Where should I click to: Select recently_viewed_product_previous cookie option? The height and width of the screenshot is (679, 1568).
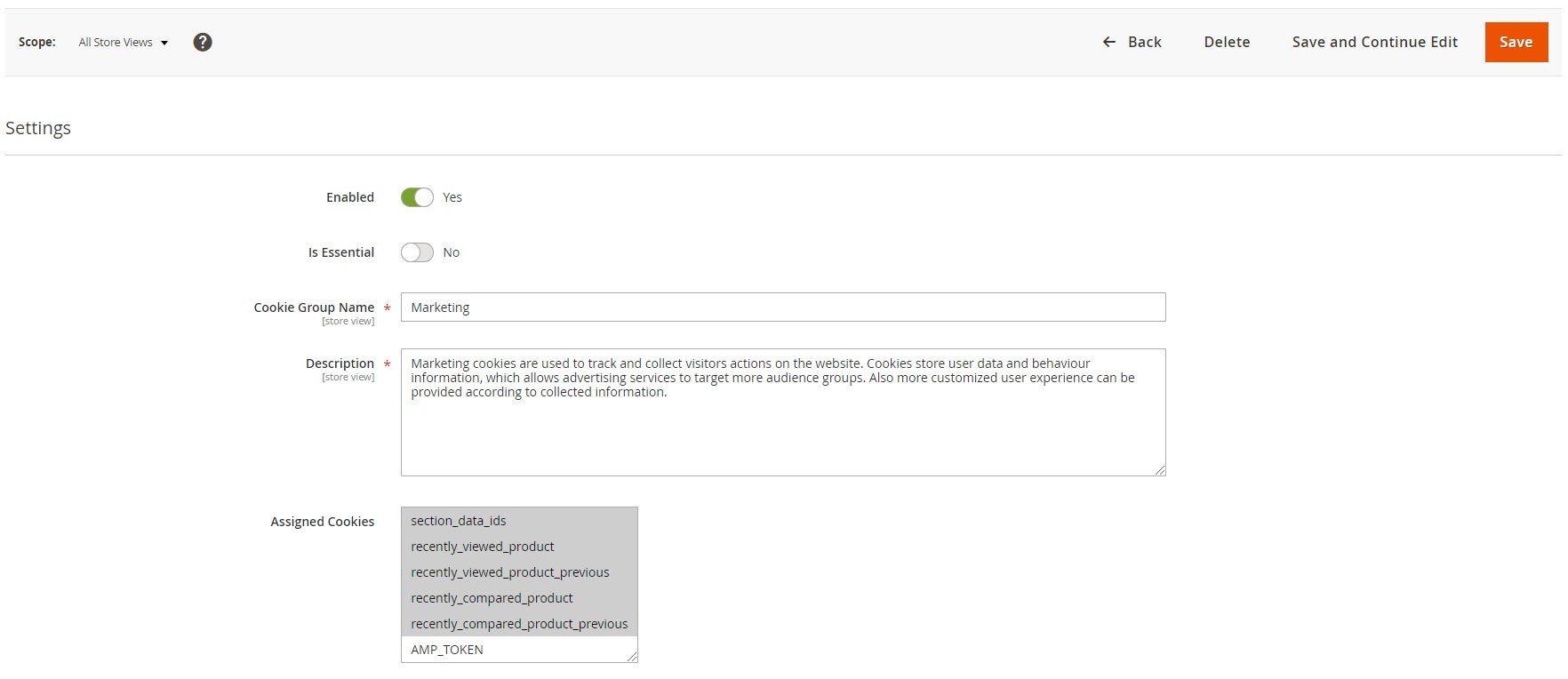tap(519, 572)
